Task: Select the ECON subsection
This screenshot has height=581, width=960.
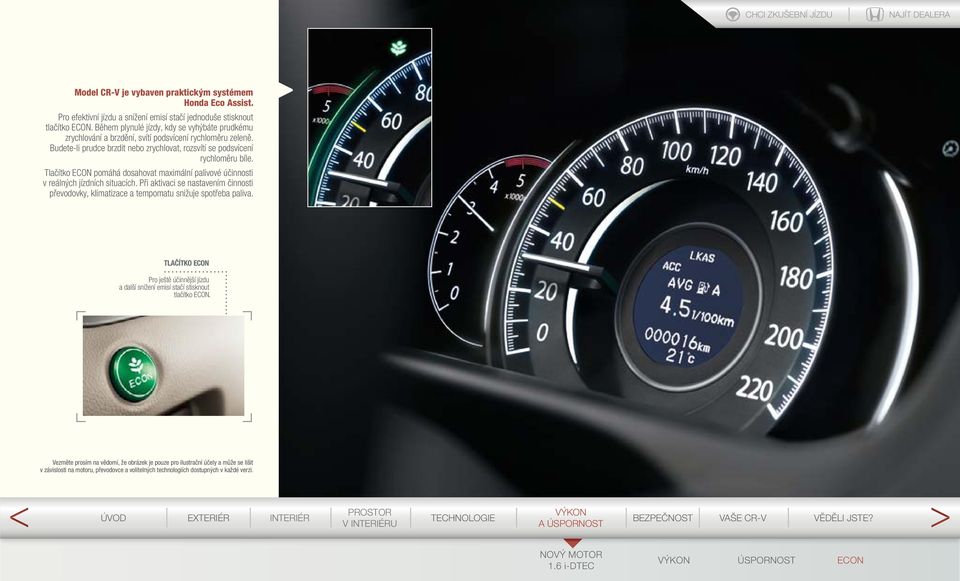Action: pyautogui.click(x=850, y=560)
